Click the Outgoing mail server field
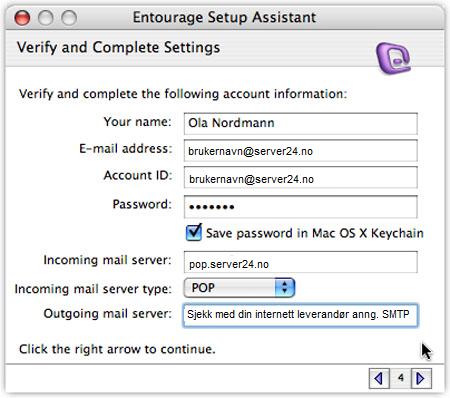 click(x=300, y=315)
